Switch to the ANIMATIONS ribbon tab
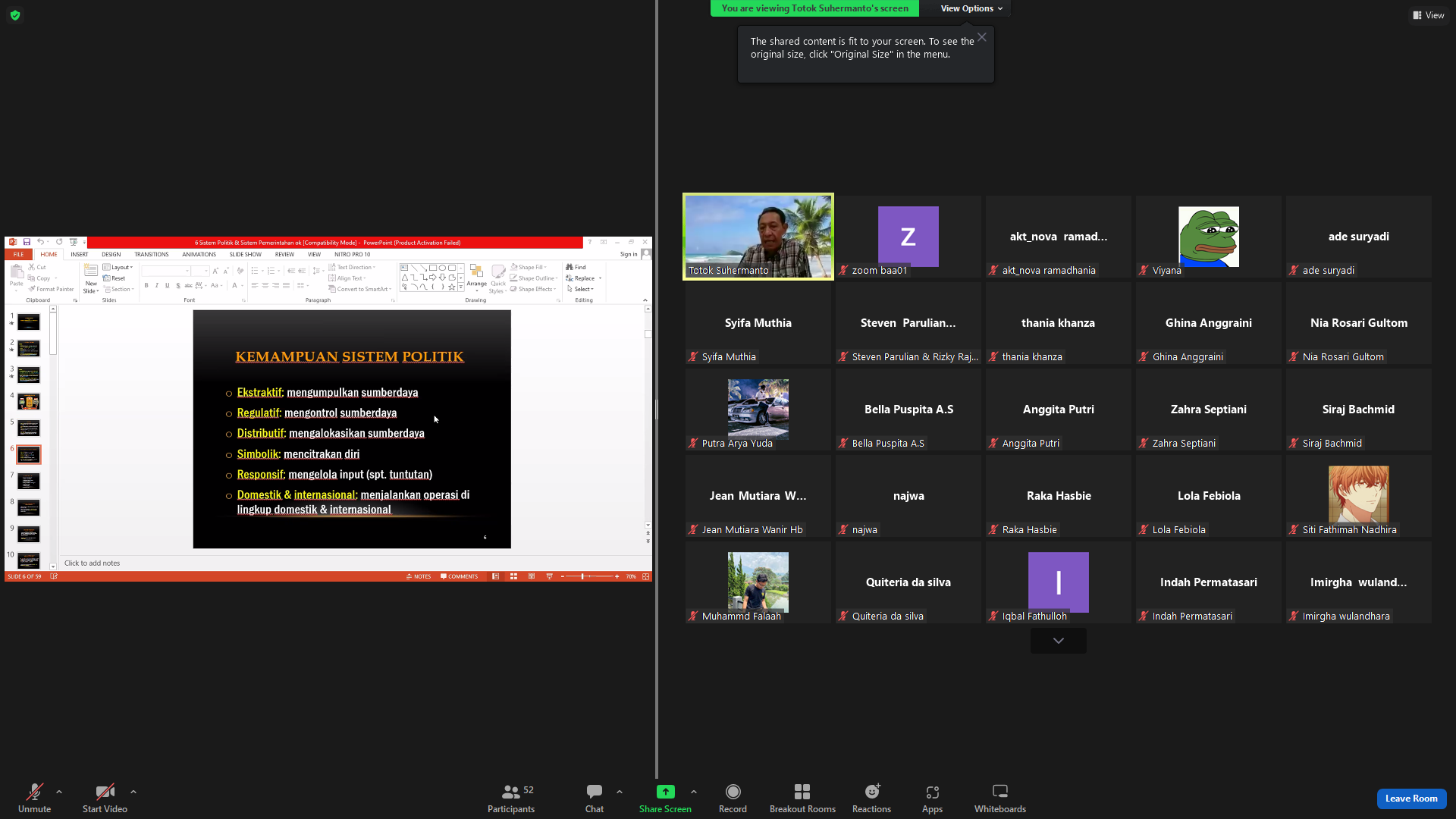The width and height of the screenshot is (1456, 819). coord(199,255)
